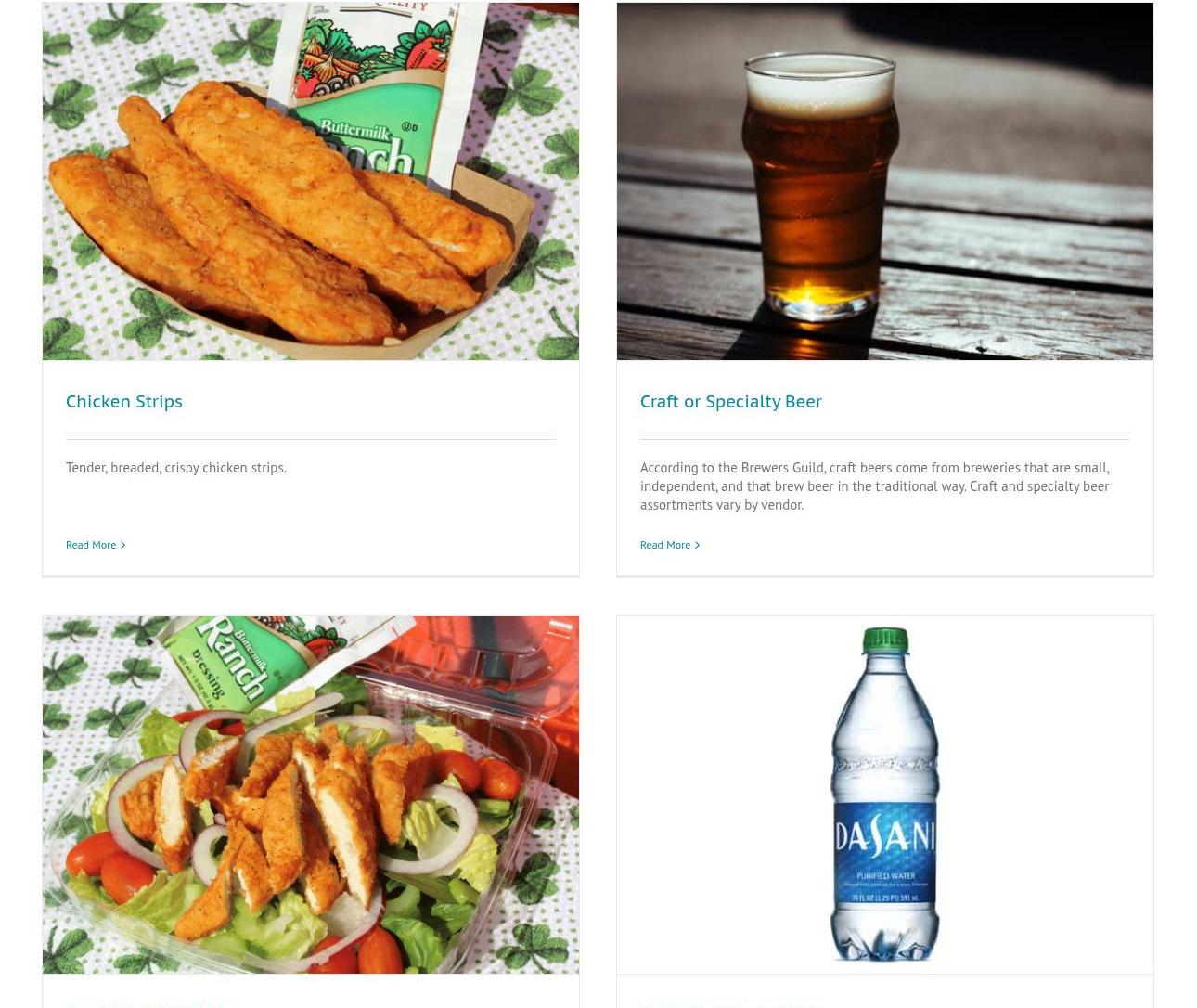
Task: Click the 'Tender, breaded, crispy chicken strips' description
Action: (176, 467)
